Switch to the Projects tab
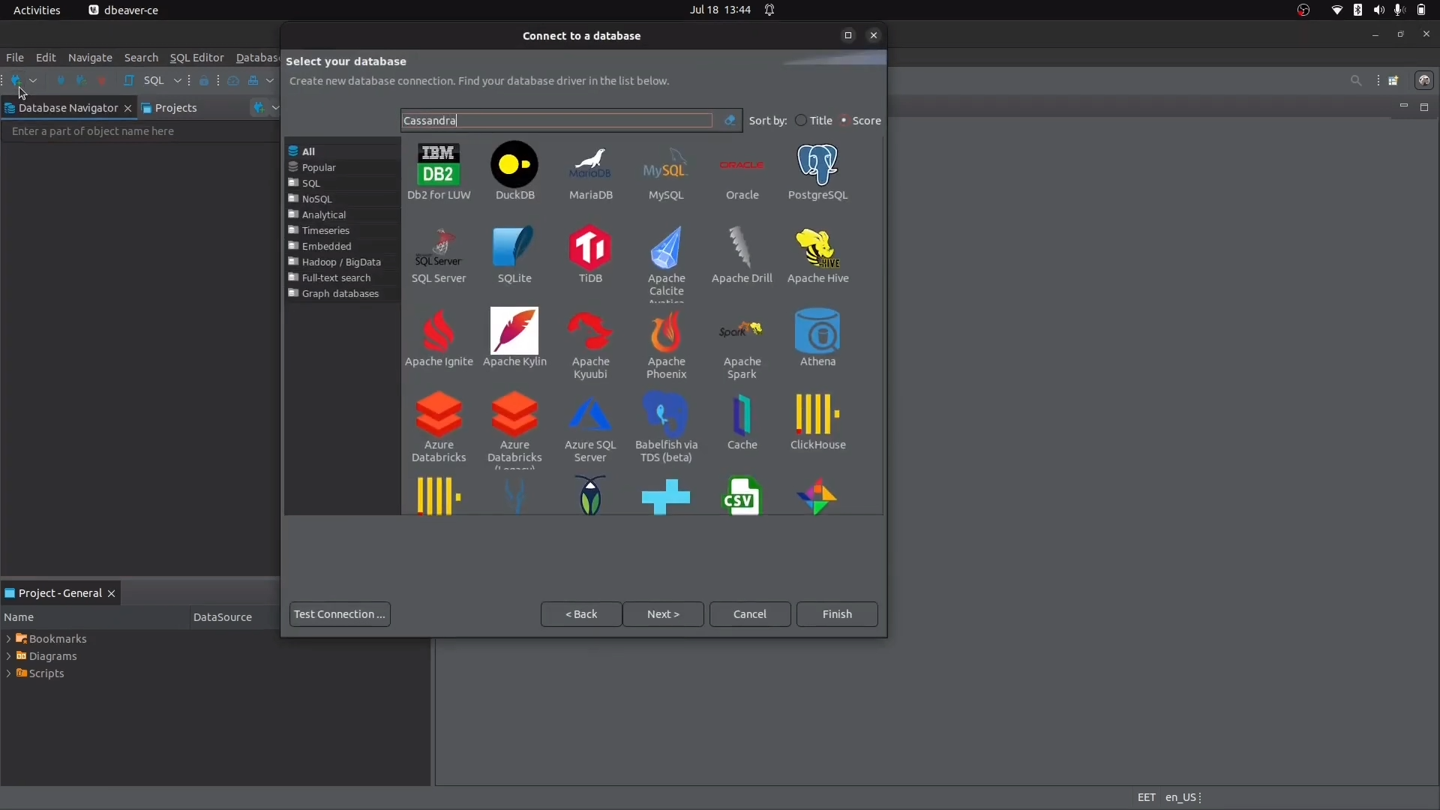Viewport: 1440px width, 810px height. [x=169, y=108]
